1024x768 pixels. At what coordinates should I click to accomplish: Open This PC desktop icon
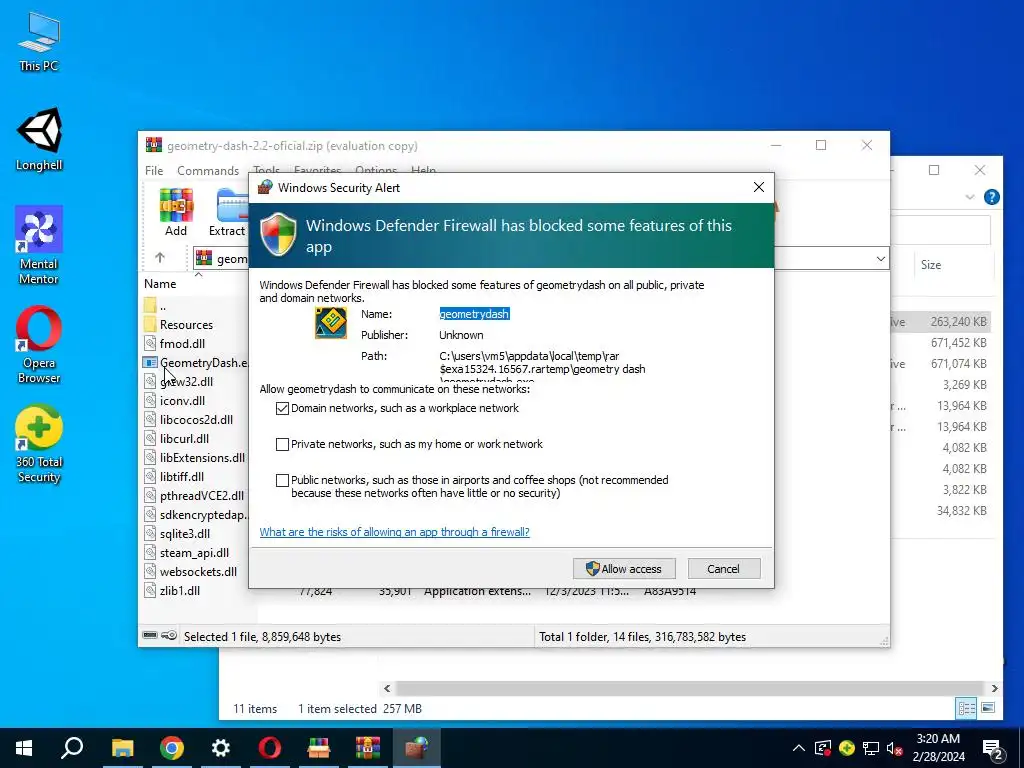pyautogui.click(x=39, y=42)
